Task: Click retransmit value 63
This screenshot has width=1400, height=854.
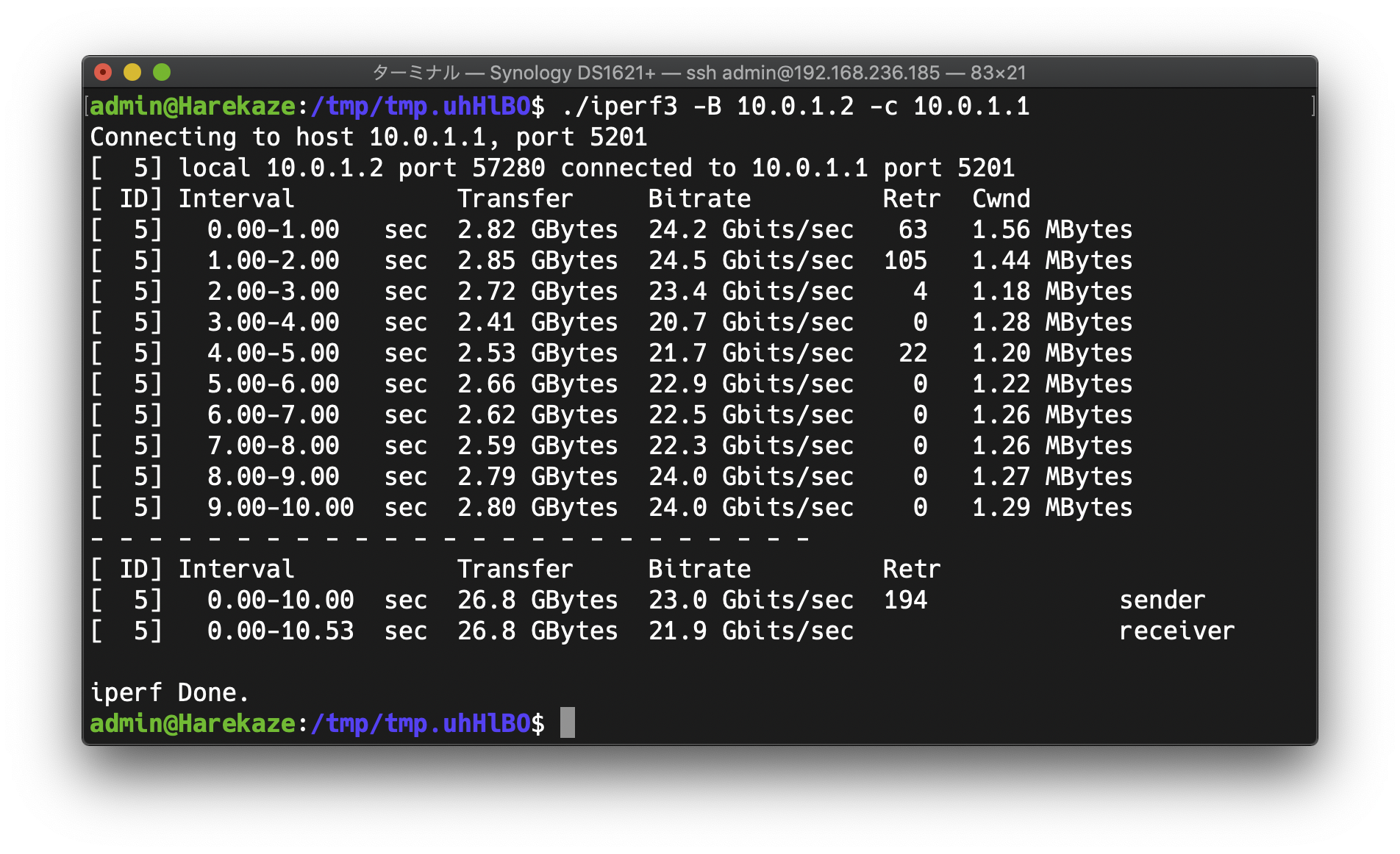Action: pos(913,230)
